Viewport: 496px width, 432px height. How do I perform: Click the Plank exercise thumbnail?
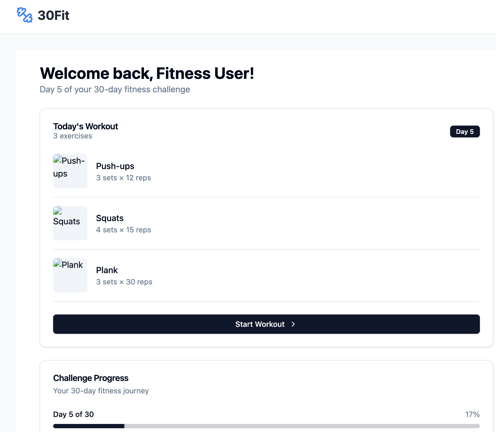click(x=70, y=275)
